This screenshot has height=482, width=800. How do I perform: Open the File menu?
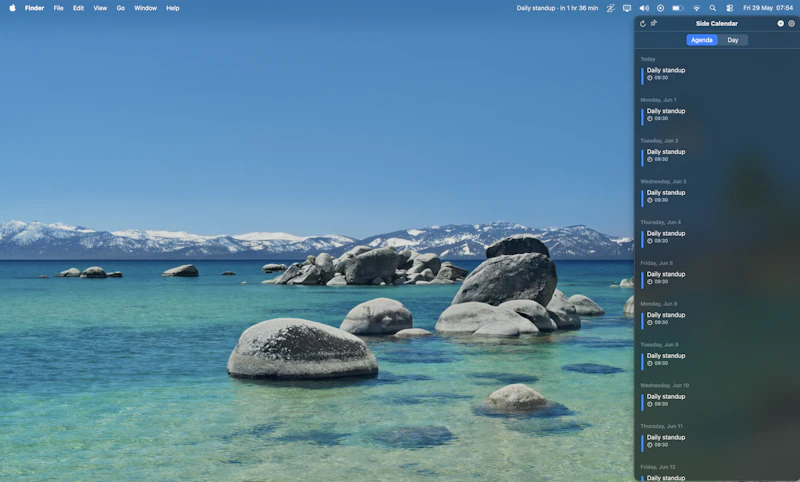59,8
